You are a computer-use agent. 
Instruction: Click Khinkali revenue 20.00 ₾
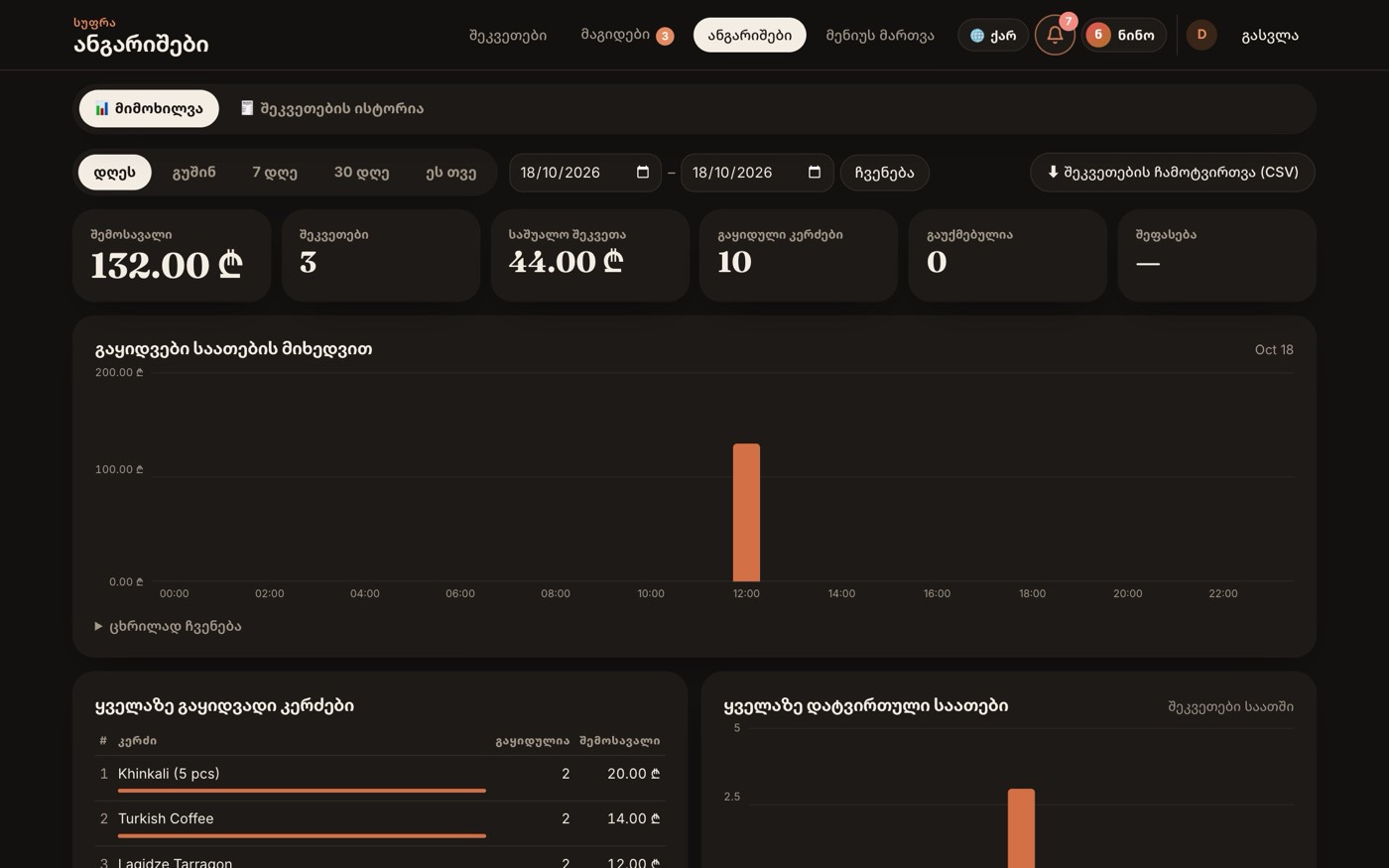click(634, 774)
